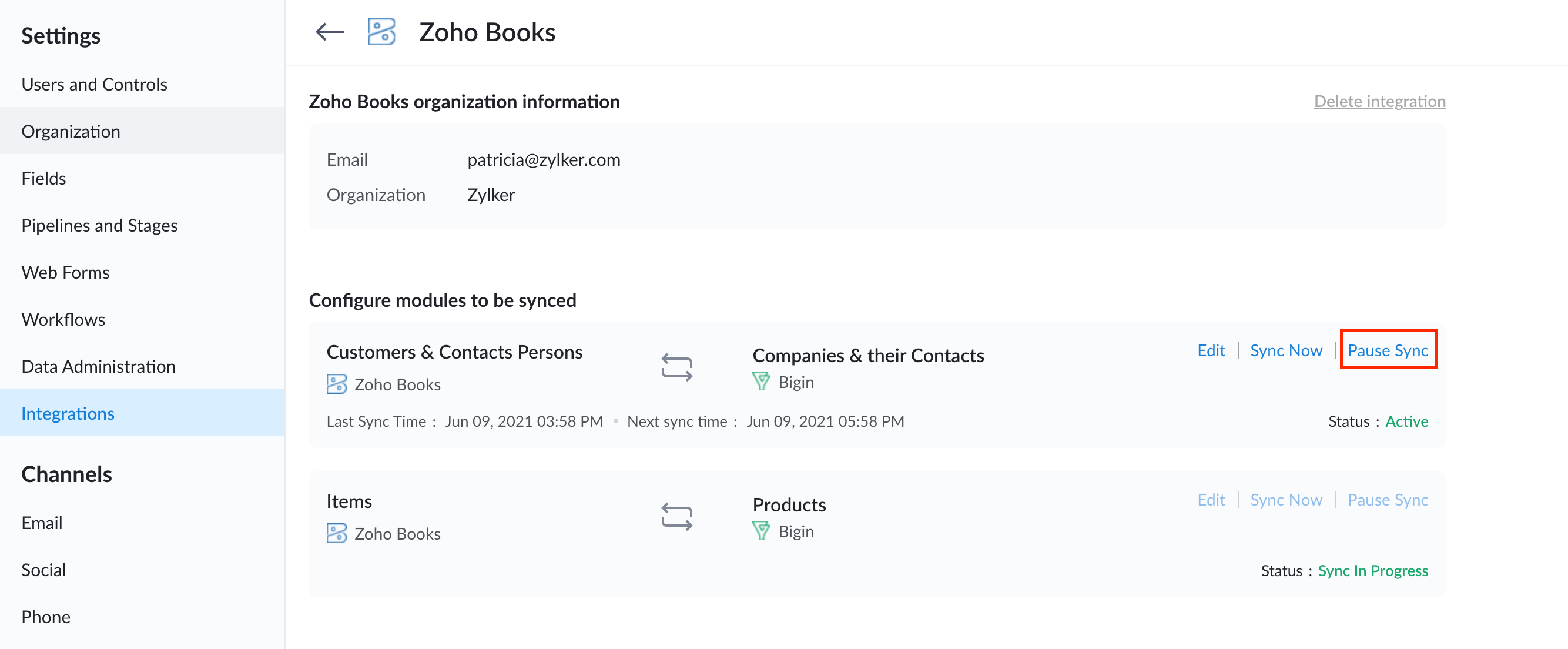1568x649 pixels.
Task: Click the back arrow icon
Action: pyautogui.click(x=329, y=32)
